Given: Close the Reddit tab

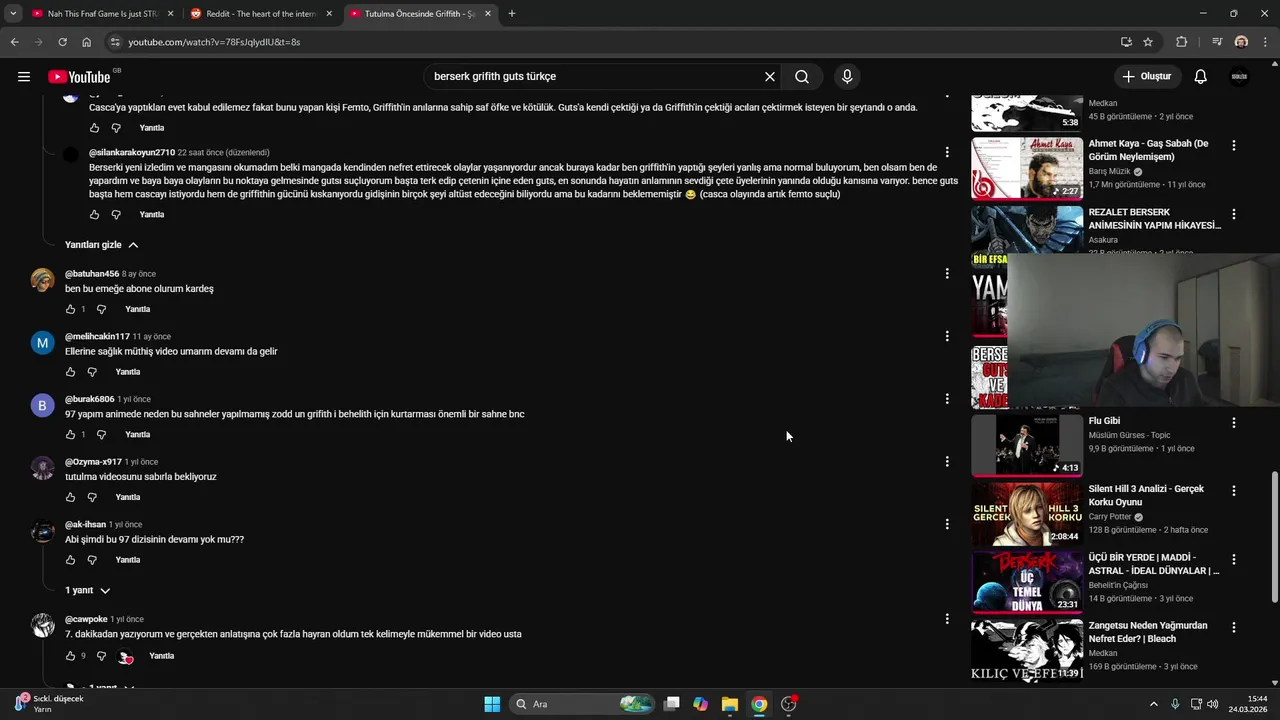Looking at the screenshot, I should click(329, 14).
